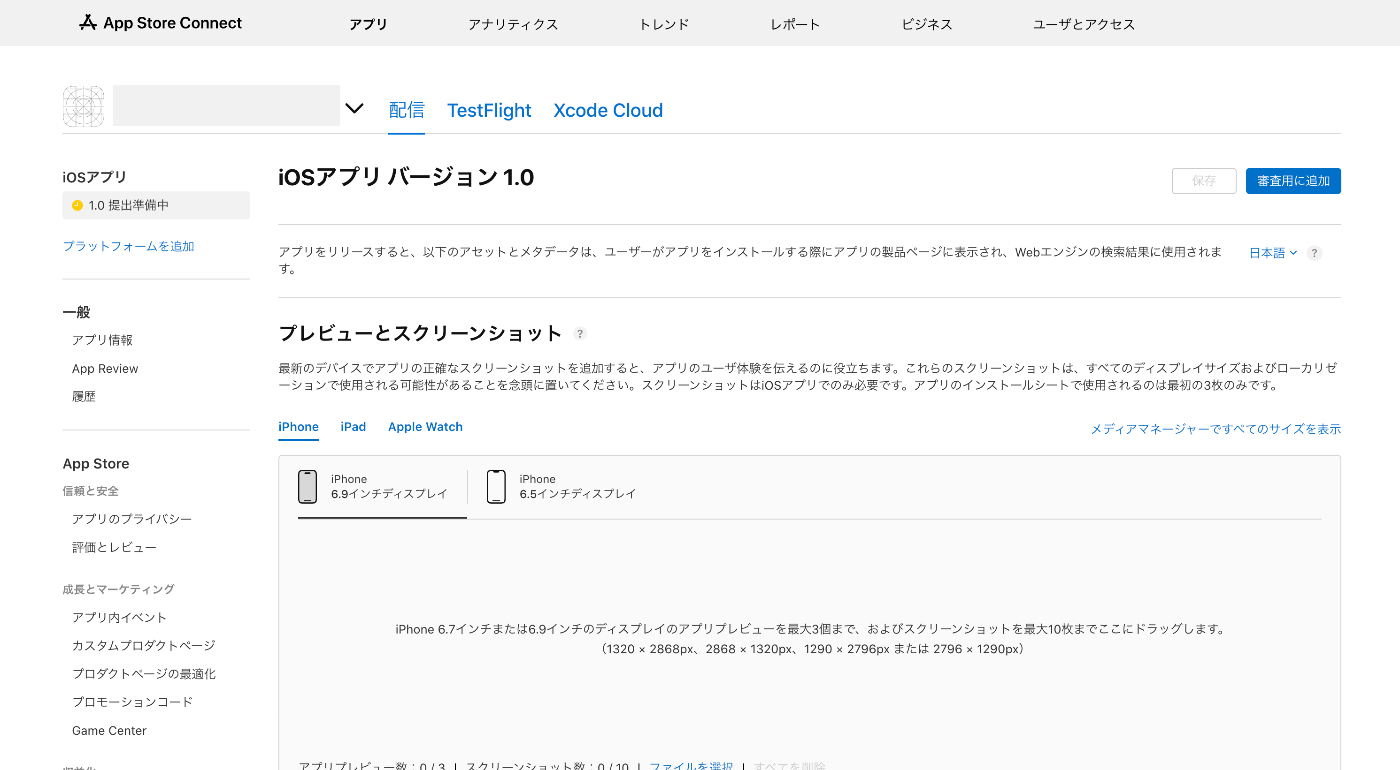The height and width of the screenshot is (770, 1400).
Task: Open help icon beside 日本語 language selector
Action: pos(1315,253)
